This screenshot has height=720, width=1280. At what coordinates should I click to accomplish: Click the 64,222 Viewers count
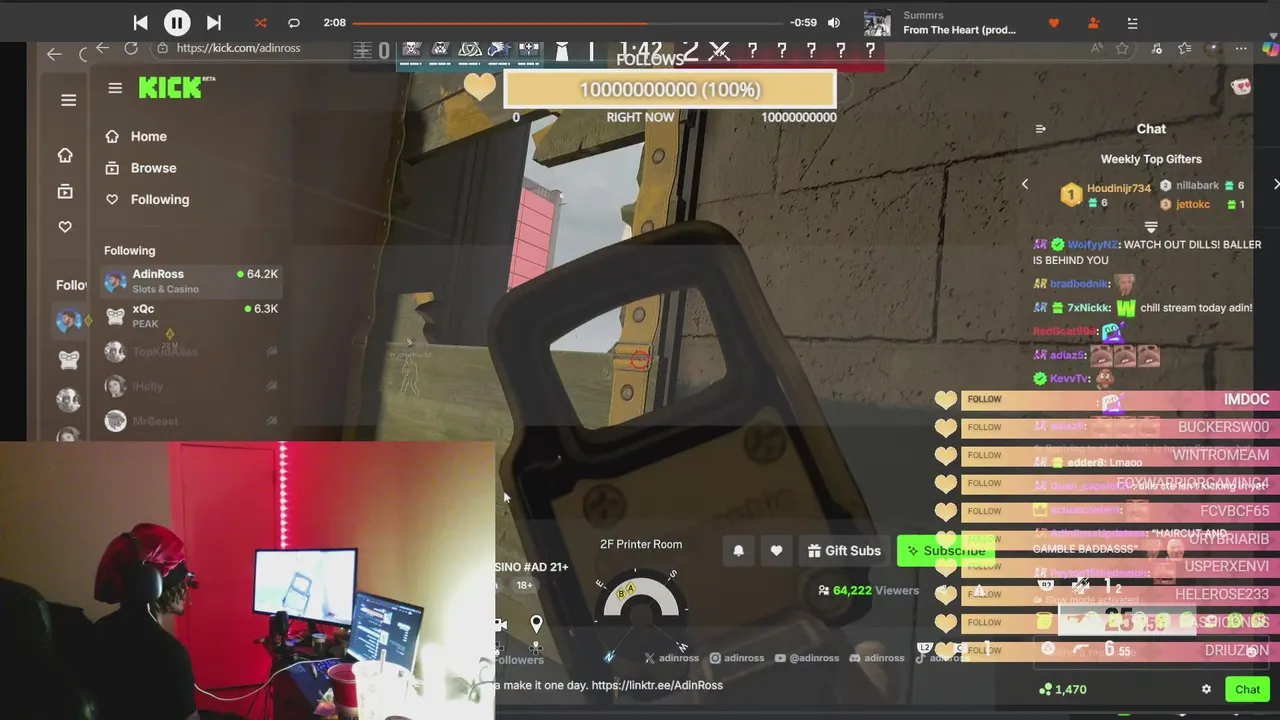point(868,590)
